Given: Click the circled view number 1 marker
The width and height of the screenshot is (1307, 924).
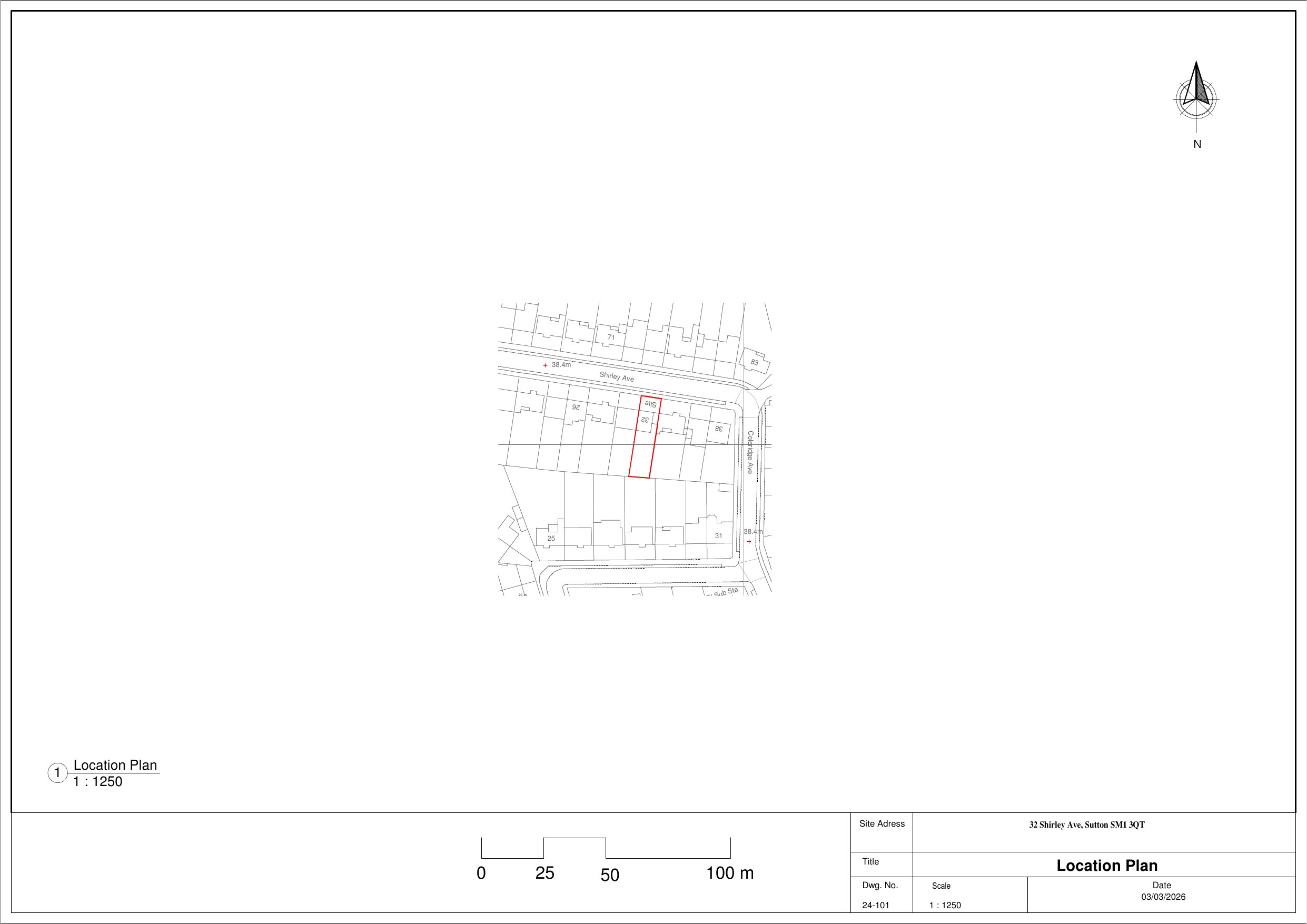Looking at the screenshot, I should tap(57, 773).
